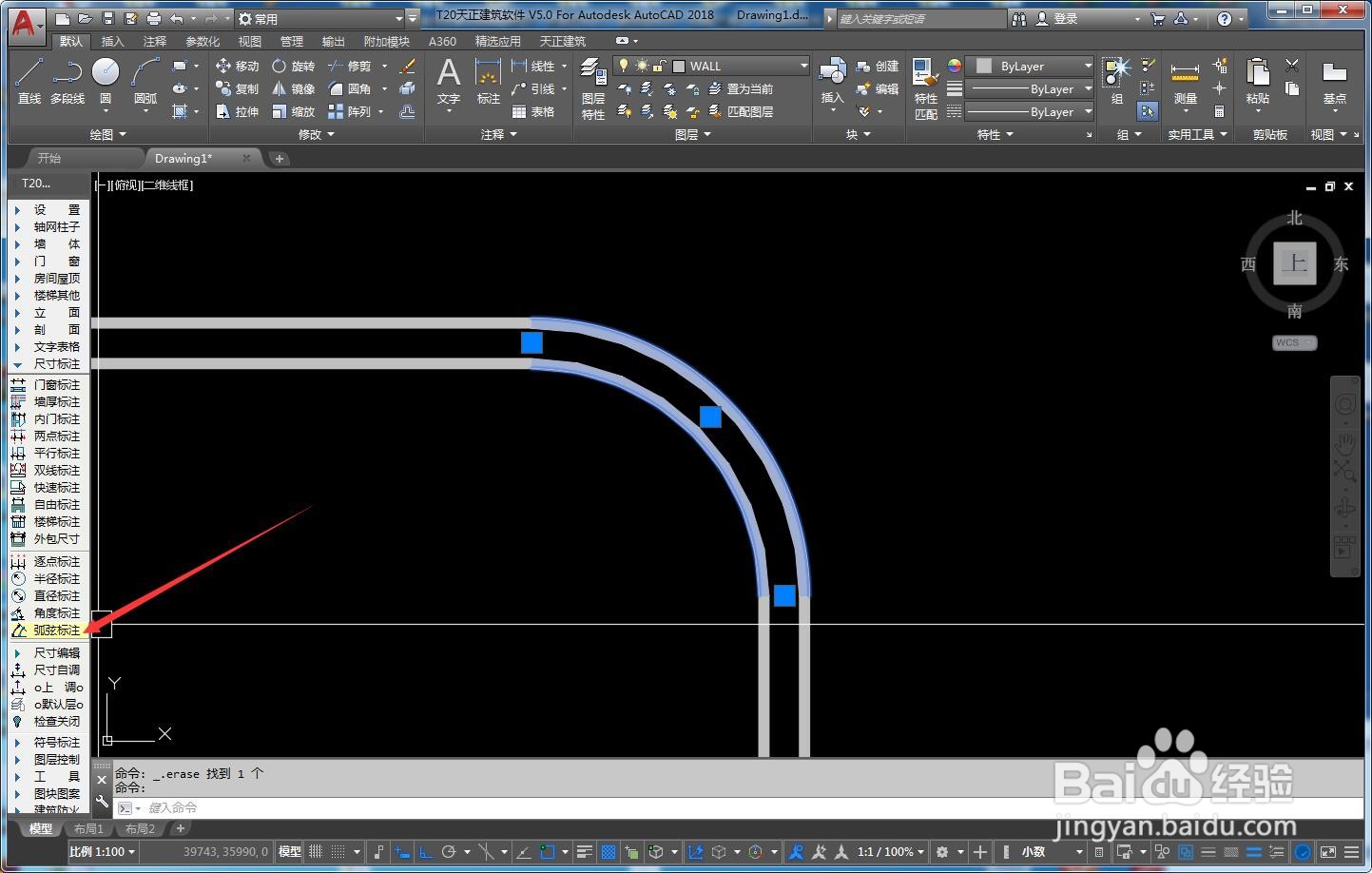Click the 登录 sign-in button
The width and height of the screenshot is (1372, 873).
[x=1065, y=19]
